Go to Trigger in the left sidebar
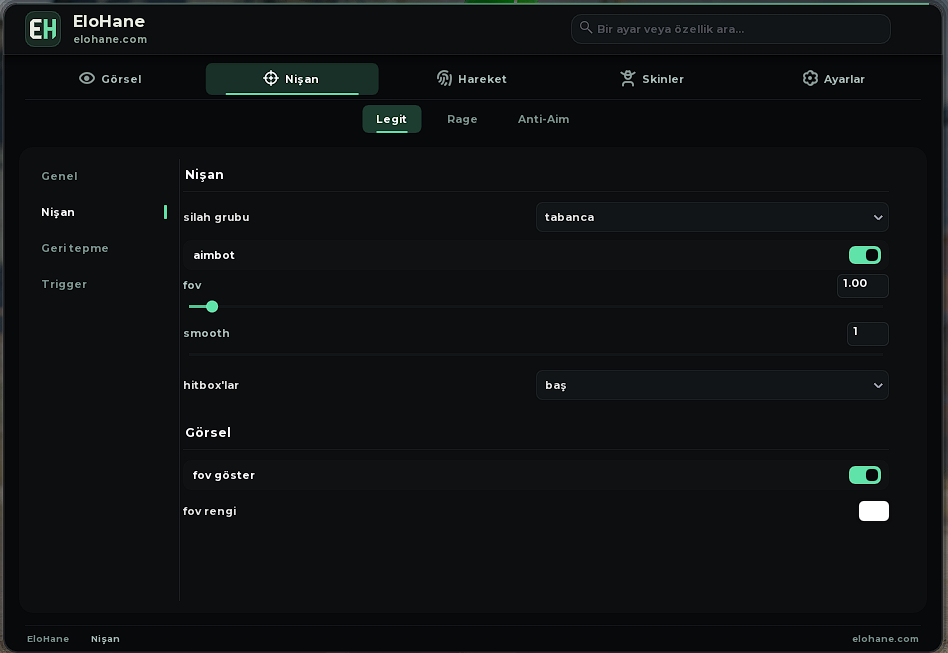This screenshot has width=948, height=653. tap(64, 284)
